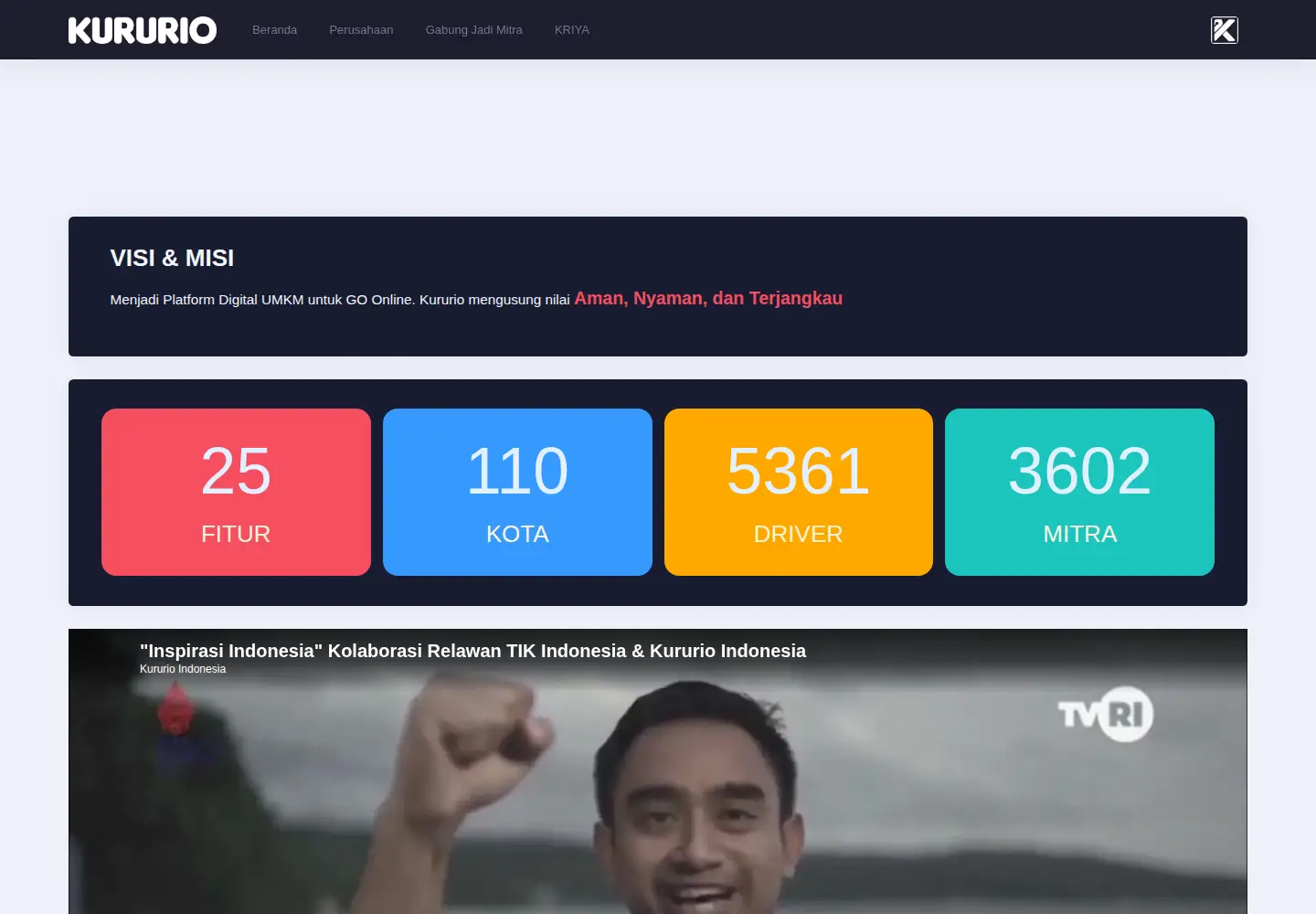Open Gabung Jadi Mitra link
This screenshot has height=914, width=1316.
[x=473, y=30]
